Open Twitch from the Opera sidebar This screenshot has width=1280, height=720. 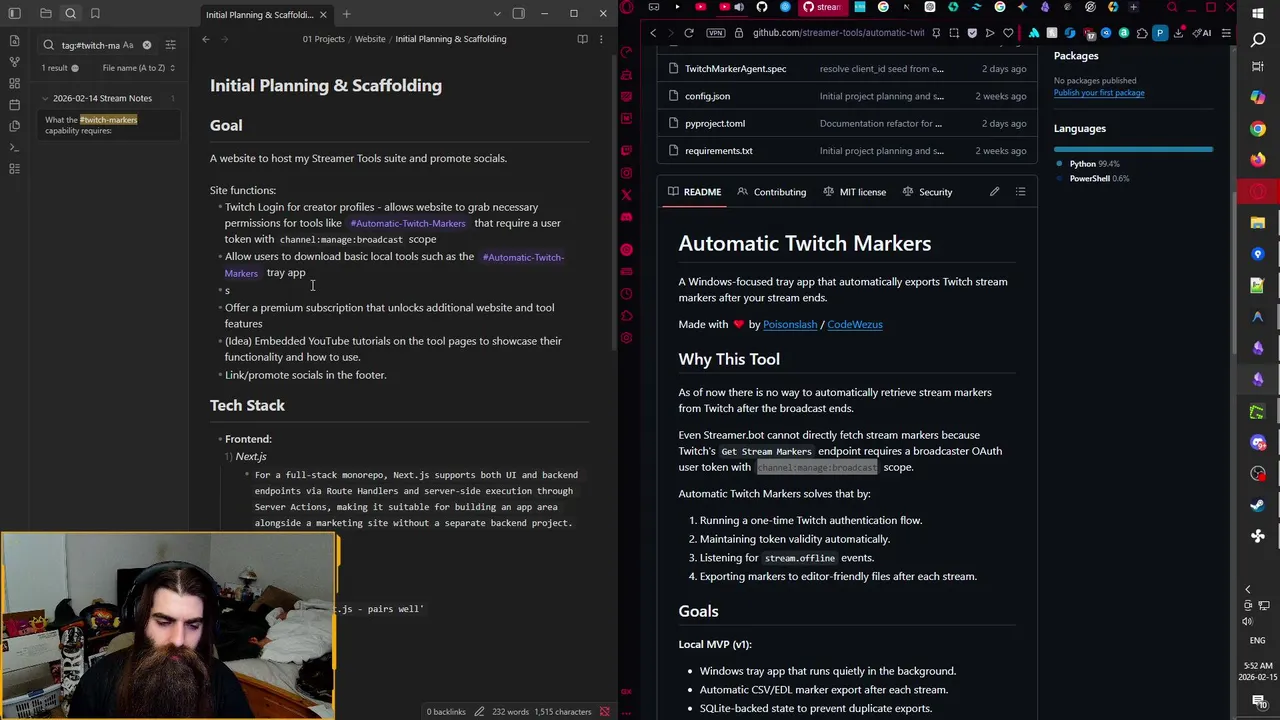click(x=627, y=151)
